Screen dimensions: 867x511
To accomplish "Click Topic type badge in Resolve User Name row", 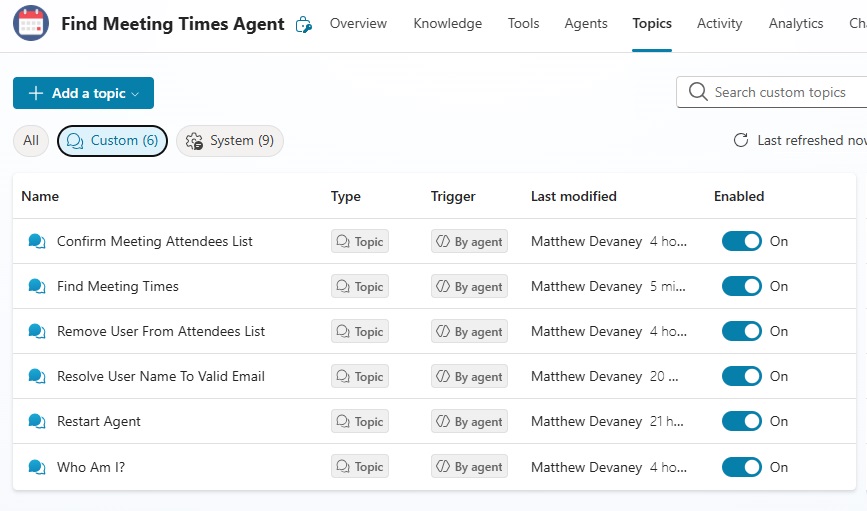I will point(360,377).
